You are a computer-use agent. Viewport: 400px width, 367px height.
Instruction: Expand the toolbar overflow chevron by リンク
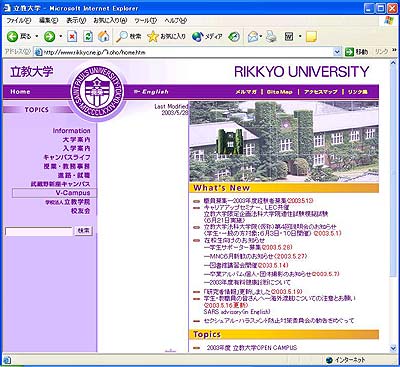tap(394, 50)
